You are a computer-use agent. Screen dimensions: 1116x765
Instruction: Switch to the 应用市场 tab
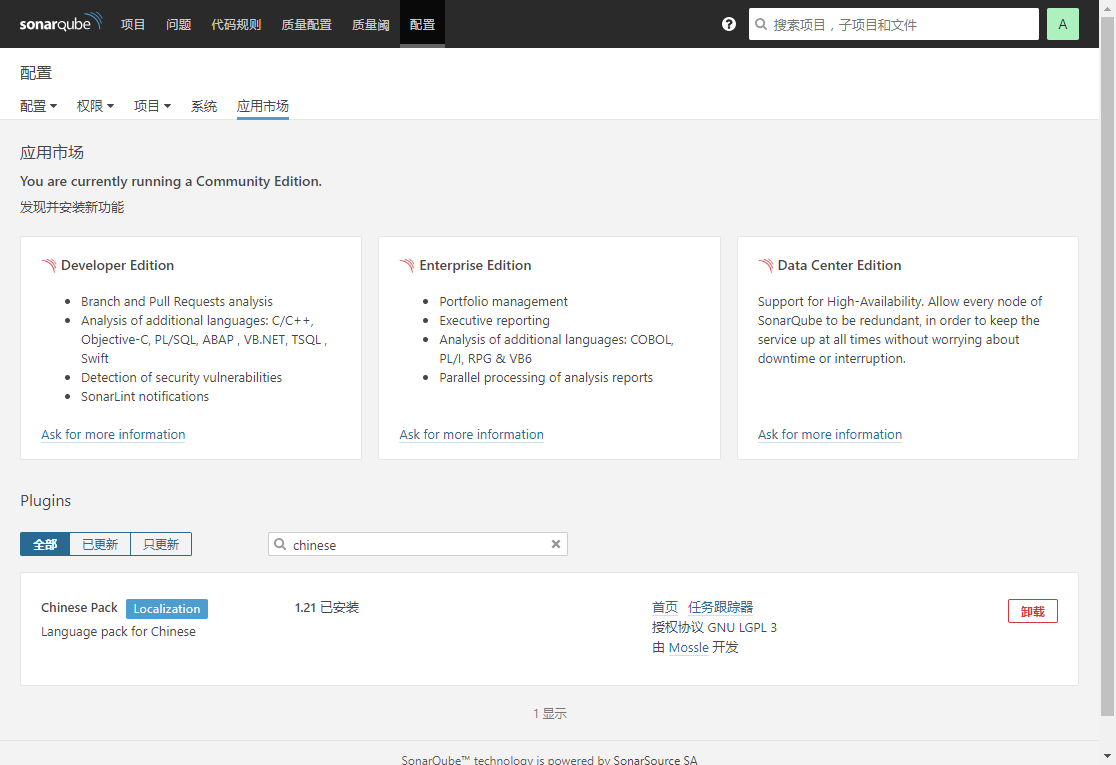(x=263, y=106)
